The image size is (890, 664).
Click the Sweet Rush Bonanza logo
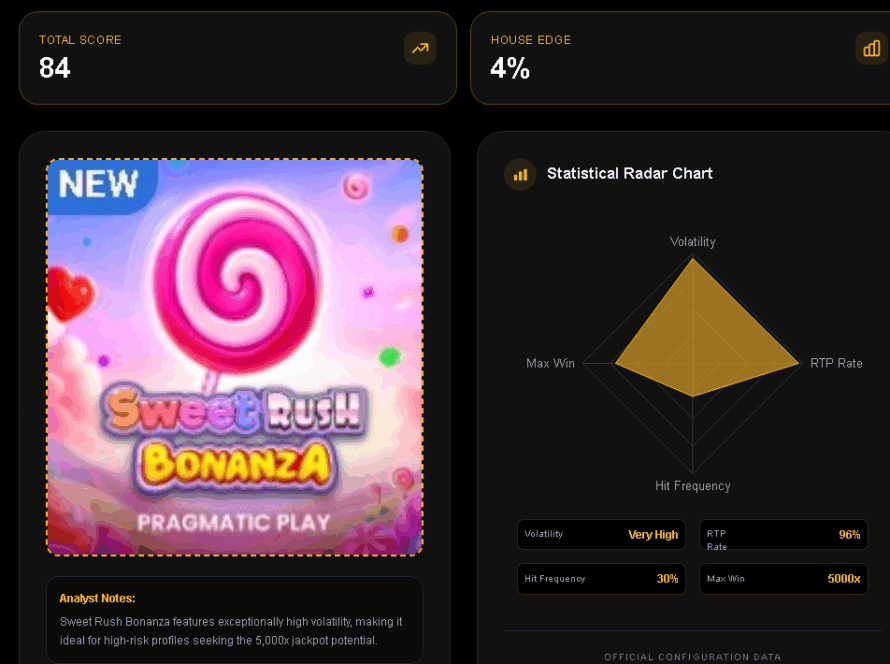(x=234, y=436)
